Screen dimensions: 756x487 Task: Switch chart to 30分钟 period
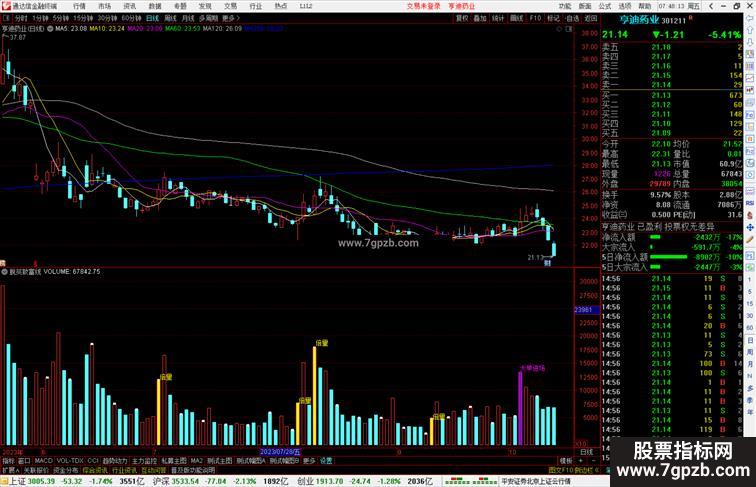[x=107, y=18]
